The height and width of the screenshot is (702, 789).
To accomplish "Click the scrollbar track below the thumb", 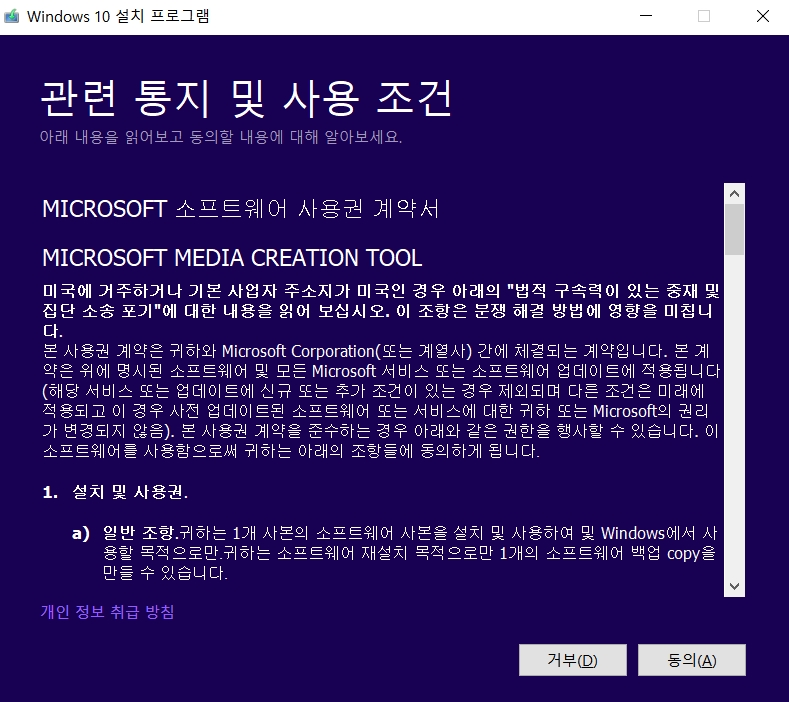I will (x=734, y=415).
